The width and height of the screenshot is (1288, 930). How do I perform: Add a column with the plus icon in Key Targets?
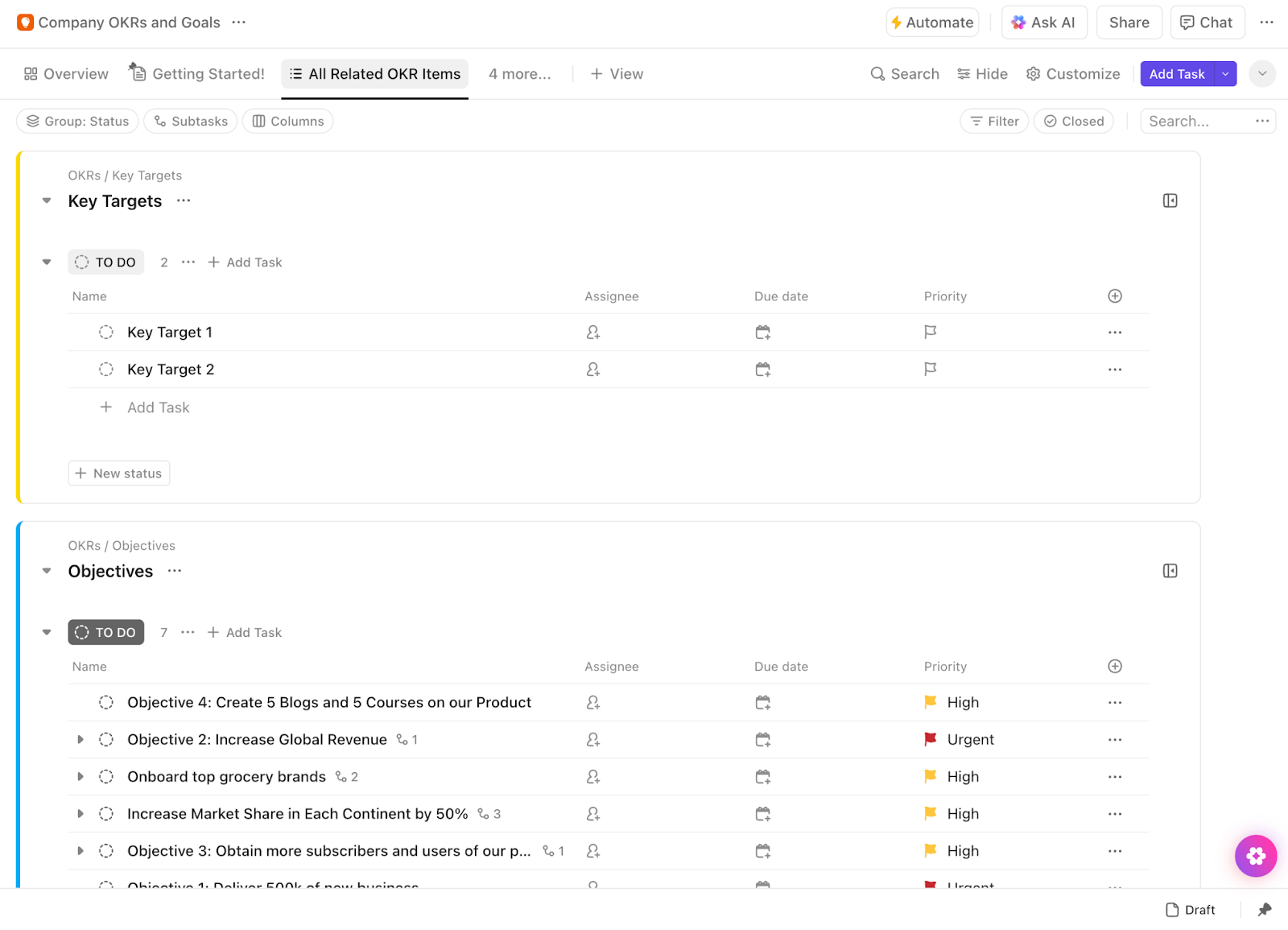(1115, 296)
